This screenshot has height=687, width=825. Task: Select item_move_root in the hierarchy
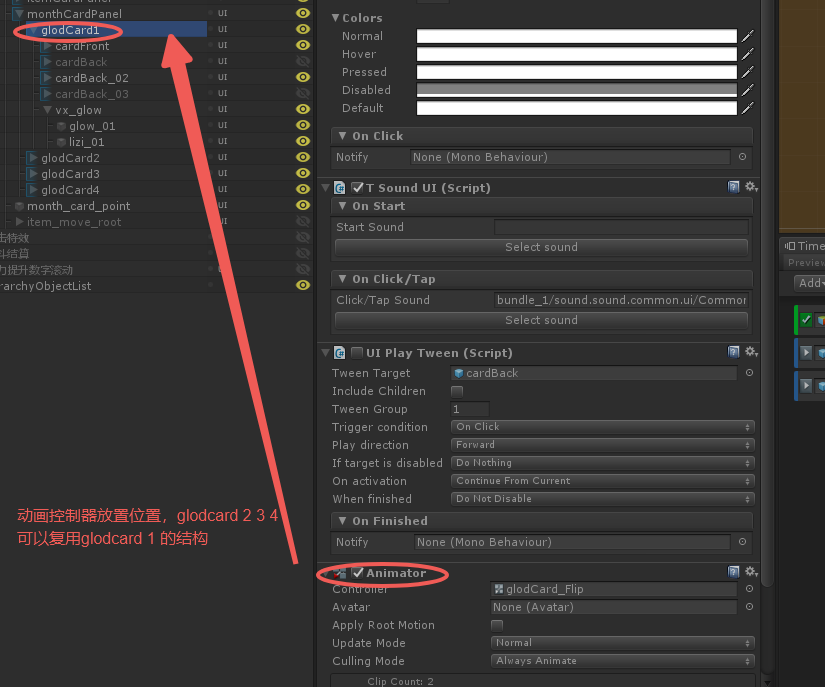tap(74, 223)
